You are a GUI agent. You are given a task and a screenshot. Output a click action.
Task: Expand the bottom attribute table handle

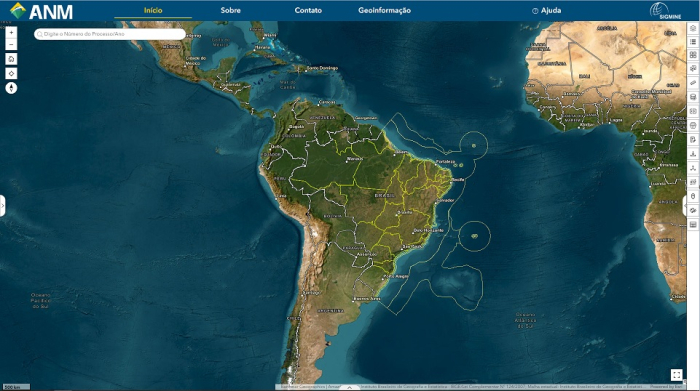350,387
